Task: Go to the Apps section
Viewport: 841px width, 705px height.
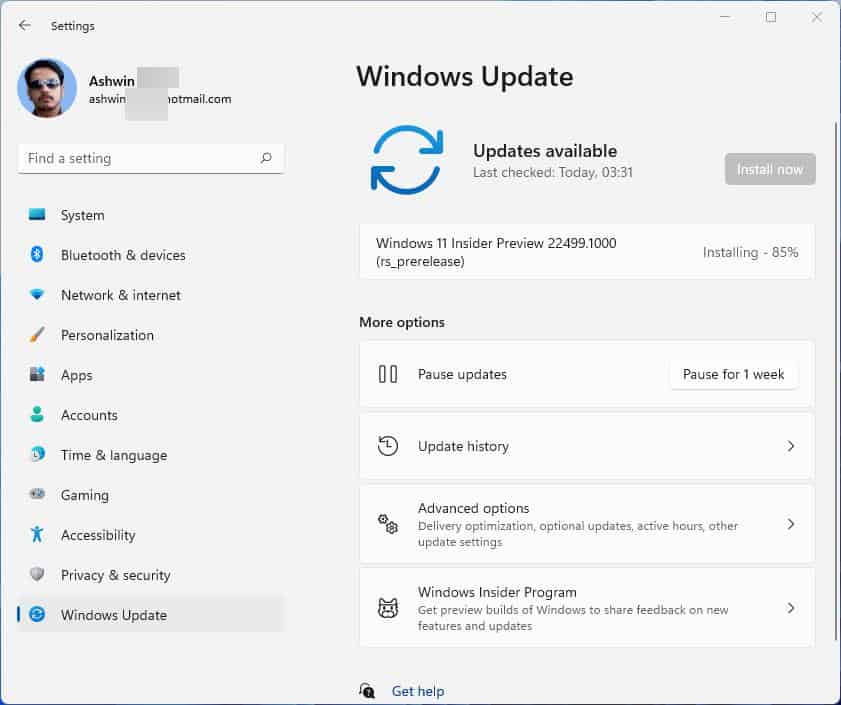Action: [x=151, y=375]
